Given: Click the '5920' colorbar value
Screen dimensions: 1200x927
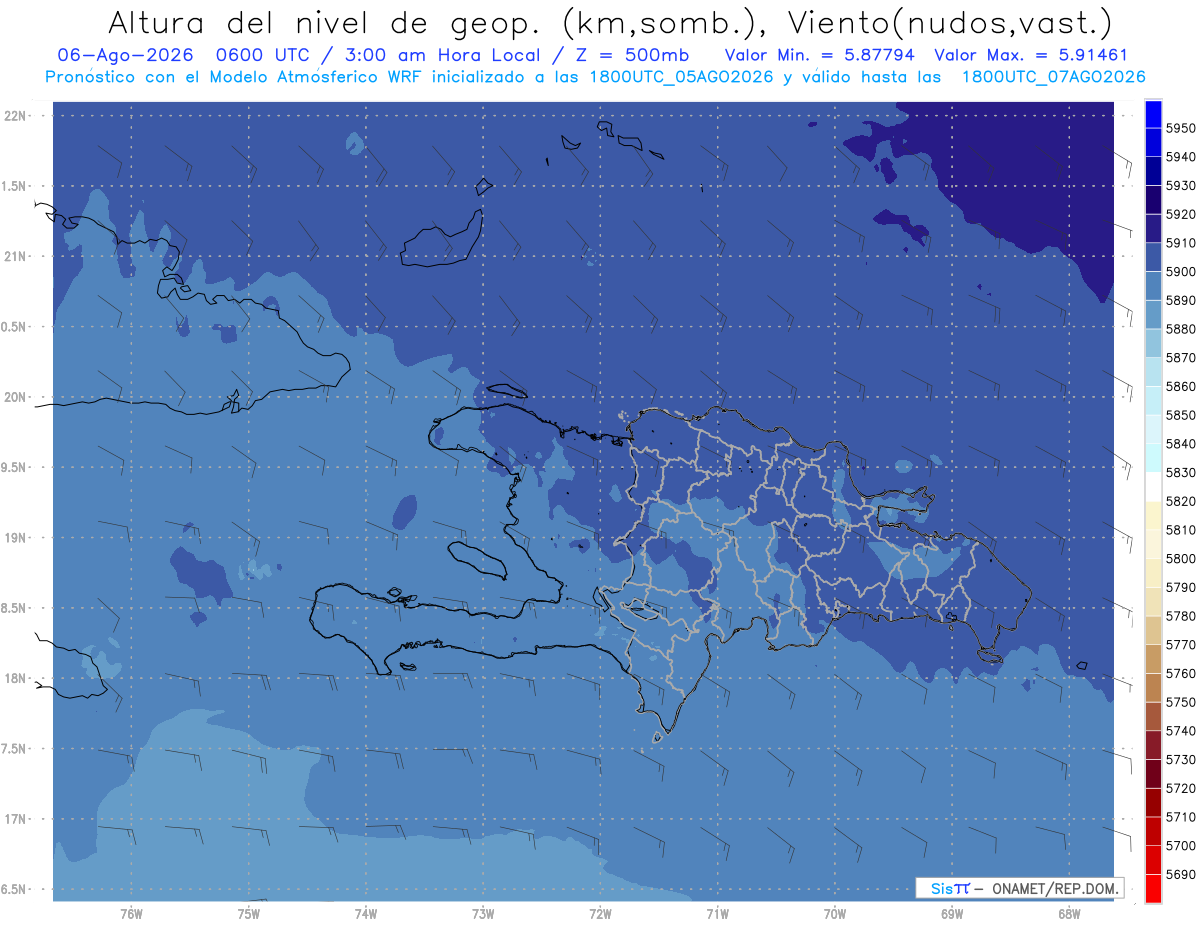Looking at the screenshot, I should [x=1180, y=214].
